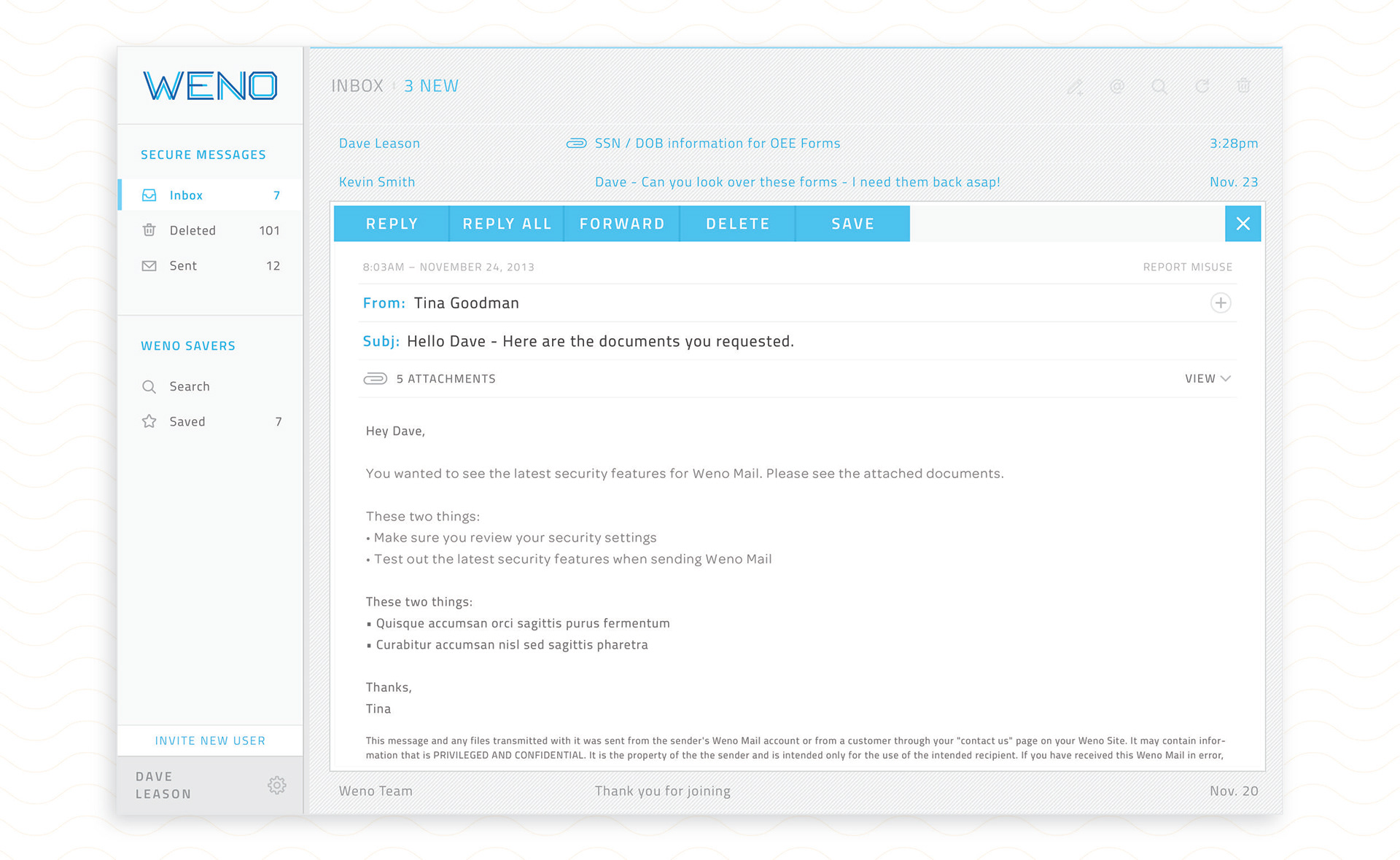Click the Saved star icon in the sidebar
Image resolution: width=1400 pixels, height=860 pixels.
coord(149,421)
